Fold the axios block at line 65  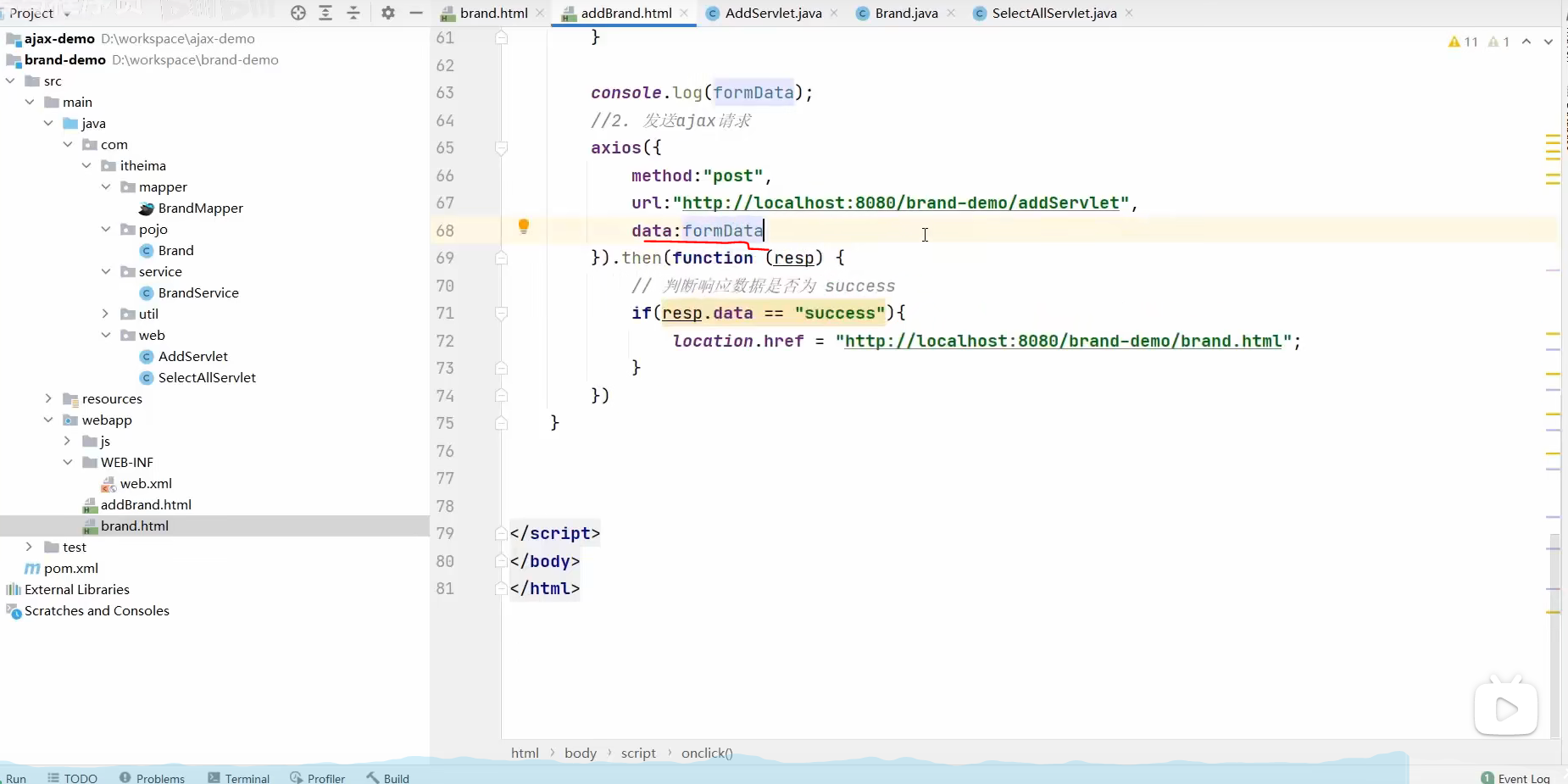(501, 147)
